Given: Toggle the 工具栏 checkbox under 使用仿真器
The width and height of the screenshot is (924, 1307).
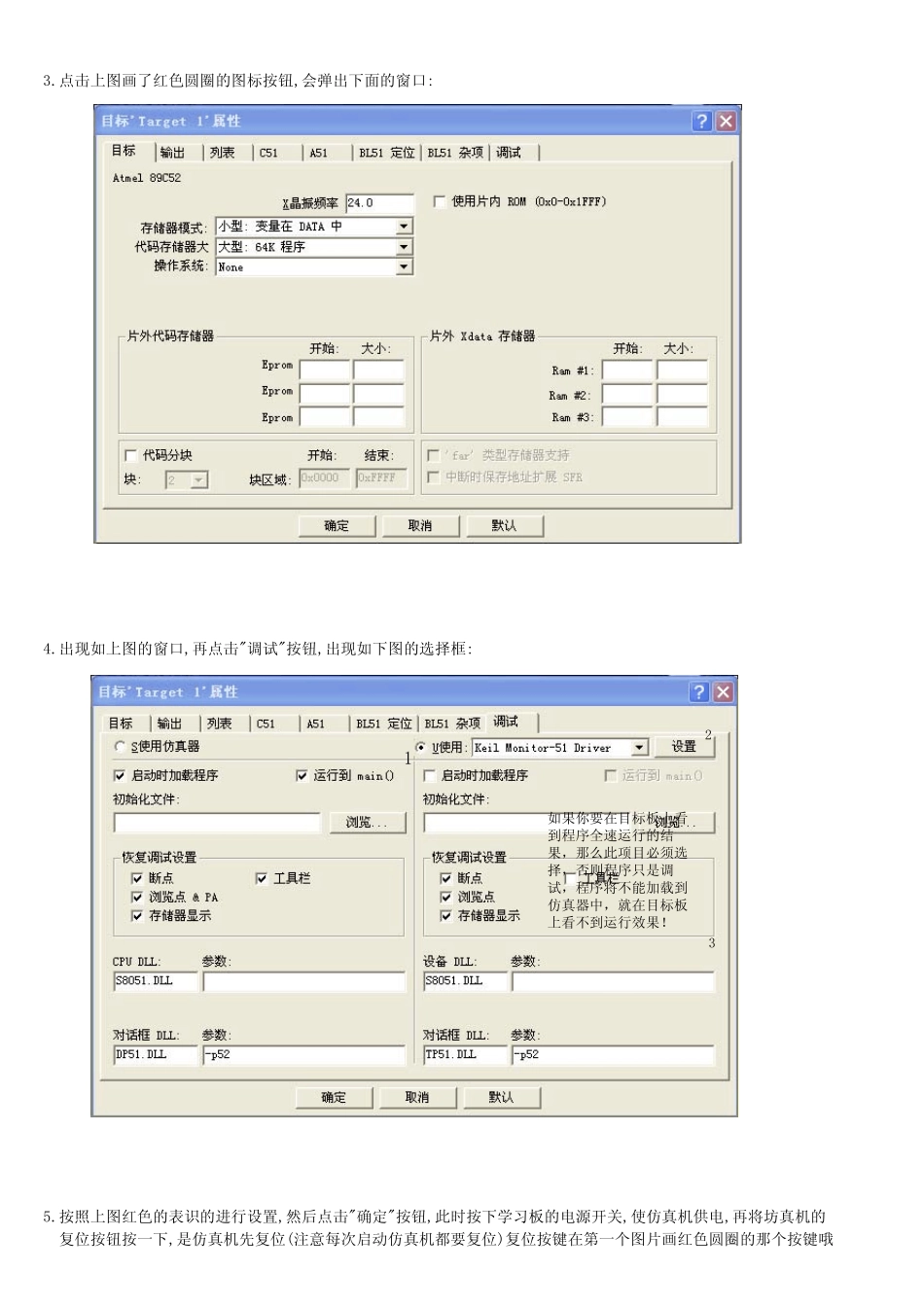Looking at the screenshot, I should pyautogui.click(x=261, y=878).
